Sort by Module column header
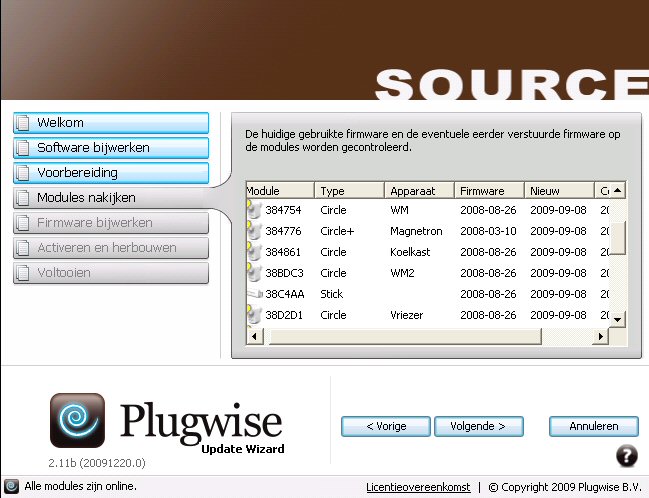Viewport: 649px width, 498px height. [x=280, y=191]
